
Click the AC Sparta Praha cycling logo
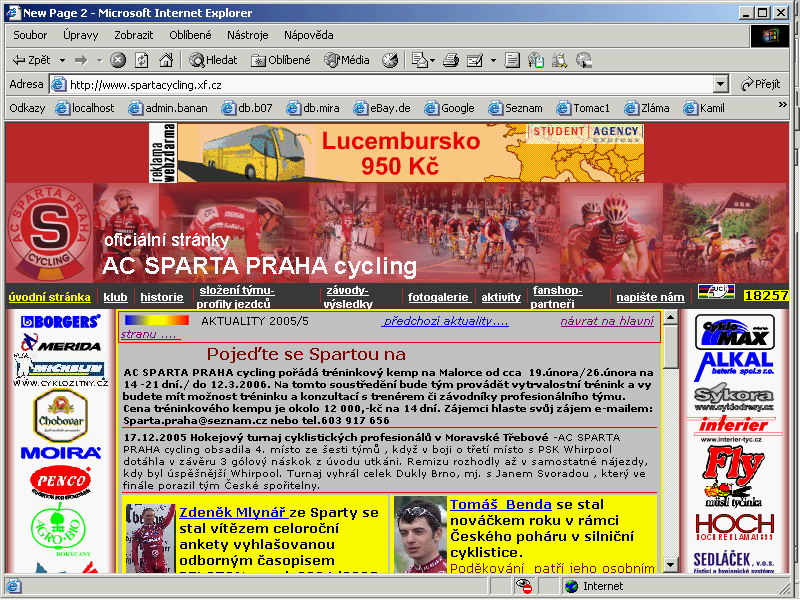tap(49, 233)
